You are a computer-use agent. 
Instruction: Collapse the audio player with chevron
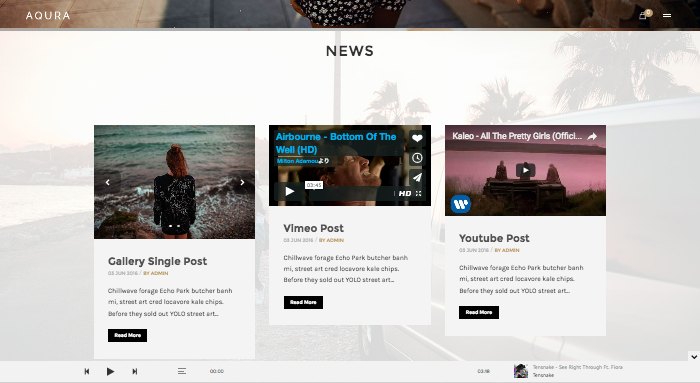694,357
